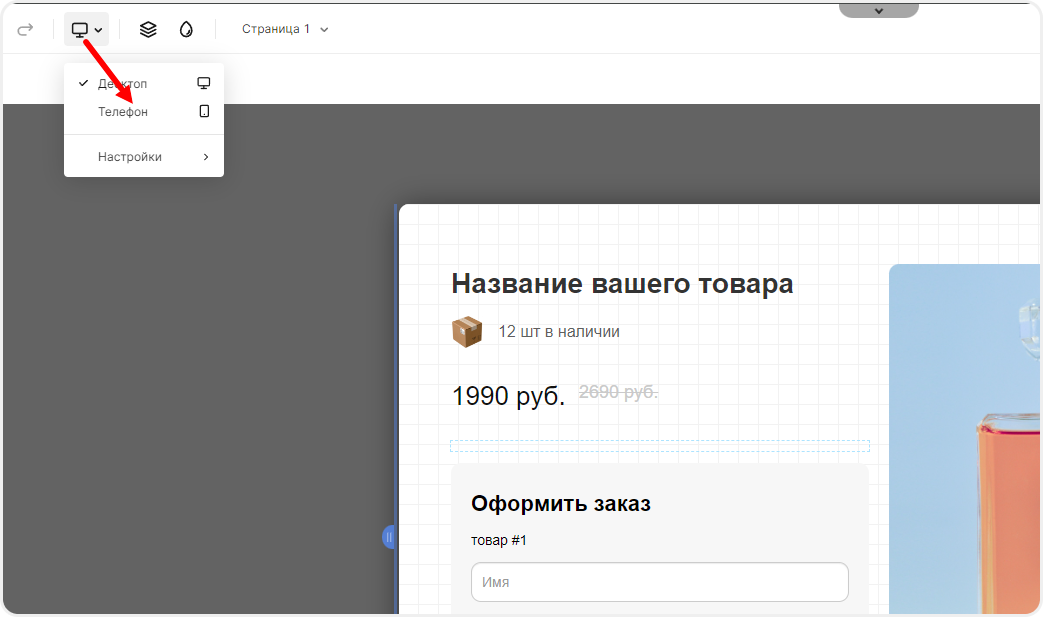Select the Десктоп view option
Screen dimensions: 1043x617
(x=144, y=84)
